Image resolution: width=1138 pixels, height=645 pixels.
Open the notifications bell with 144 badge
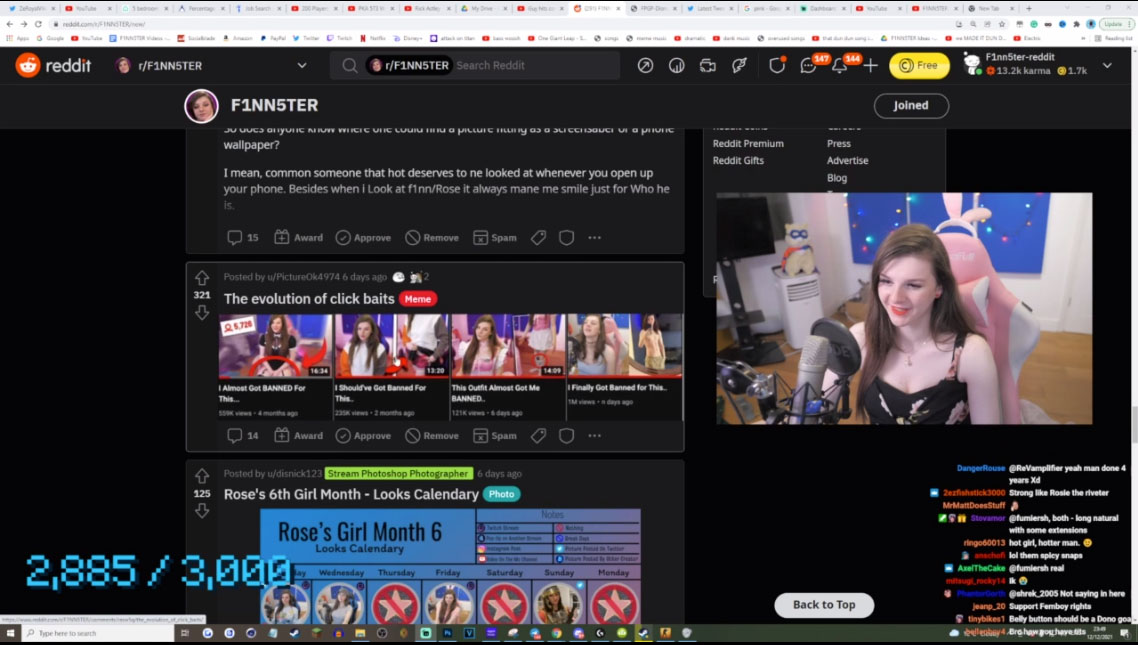tap(840, 65)
